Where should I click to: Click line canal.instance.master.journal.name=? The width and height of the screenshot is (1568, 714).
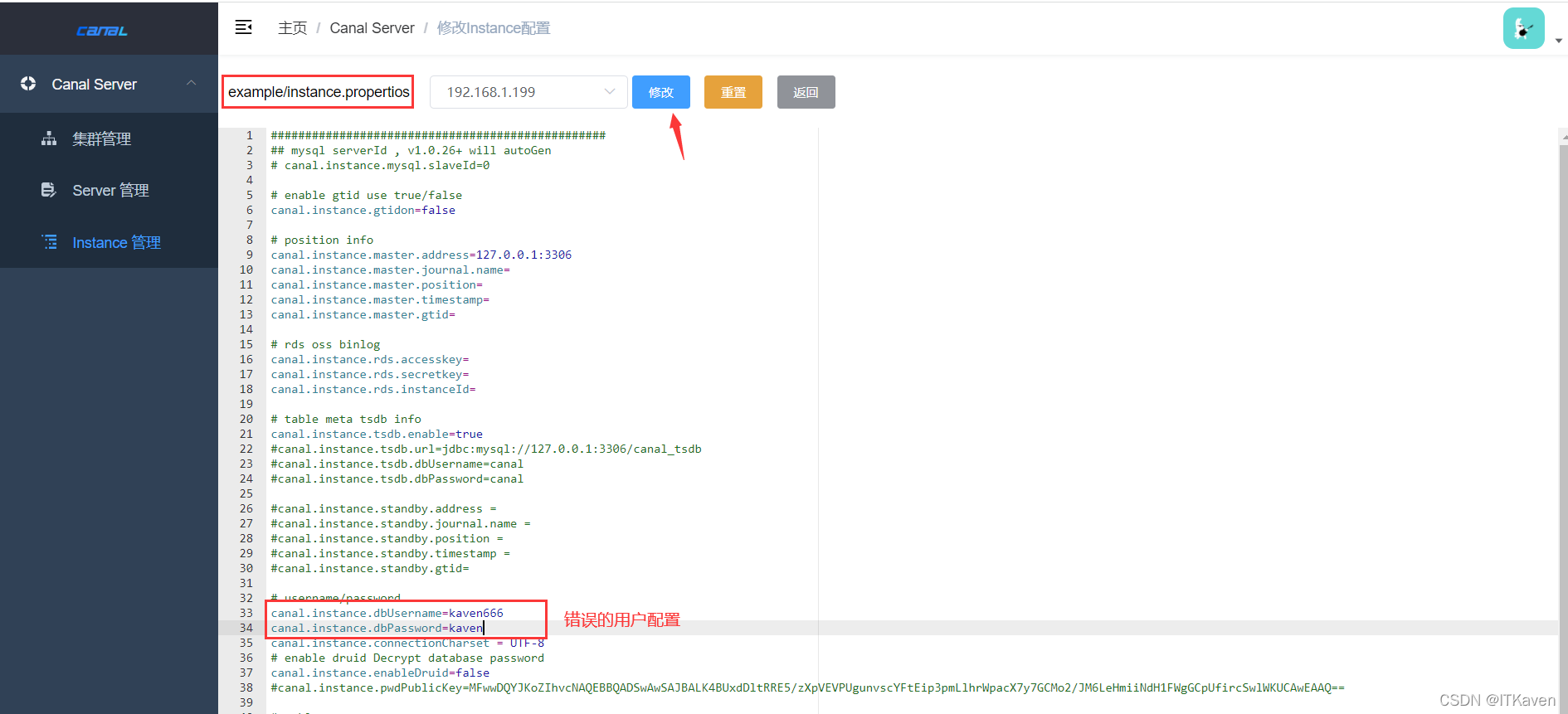[390, 270]
